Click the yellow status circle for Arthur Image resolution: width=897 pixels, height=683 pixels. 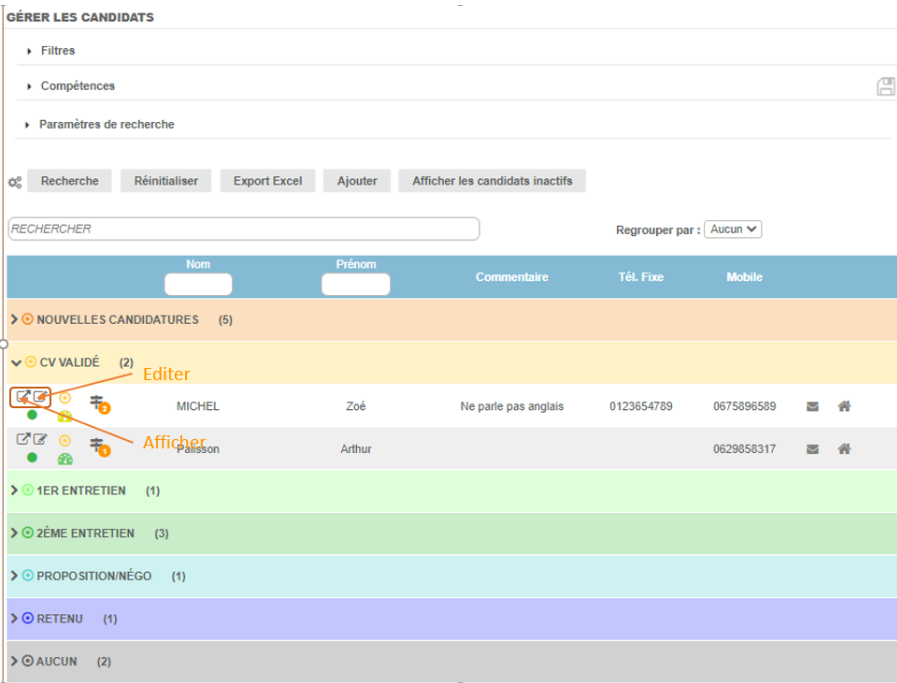(x=65, y=440)
